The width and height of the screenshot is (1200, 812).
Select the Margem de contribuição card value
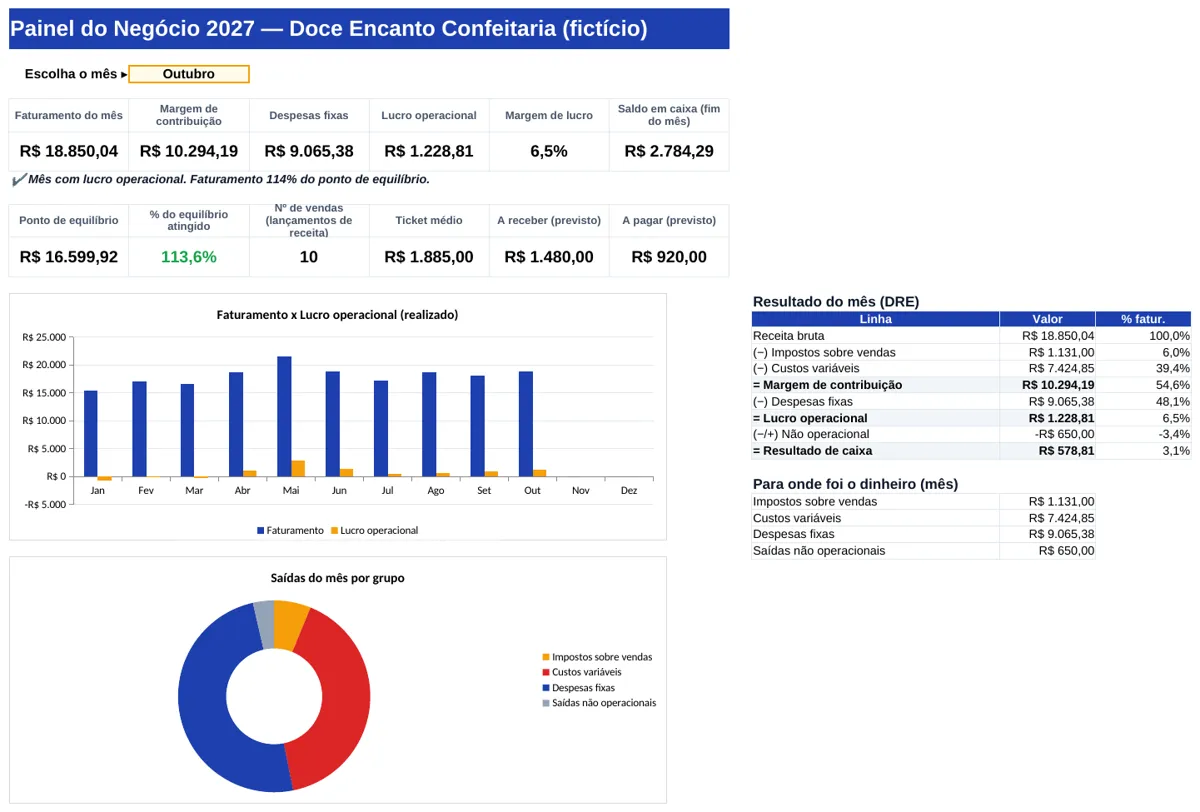tap(189, 151)
